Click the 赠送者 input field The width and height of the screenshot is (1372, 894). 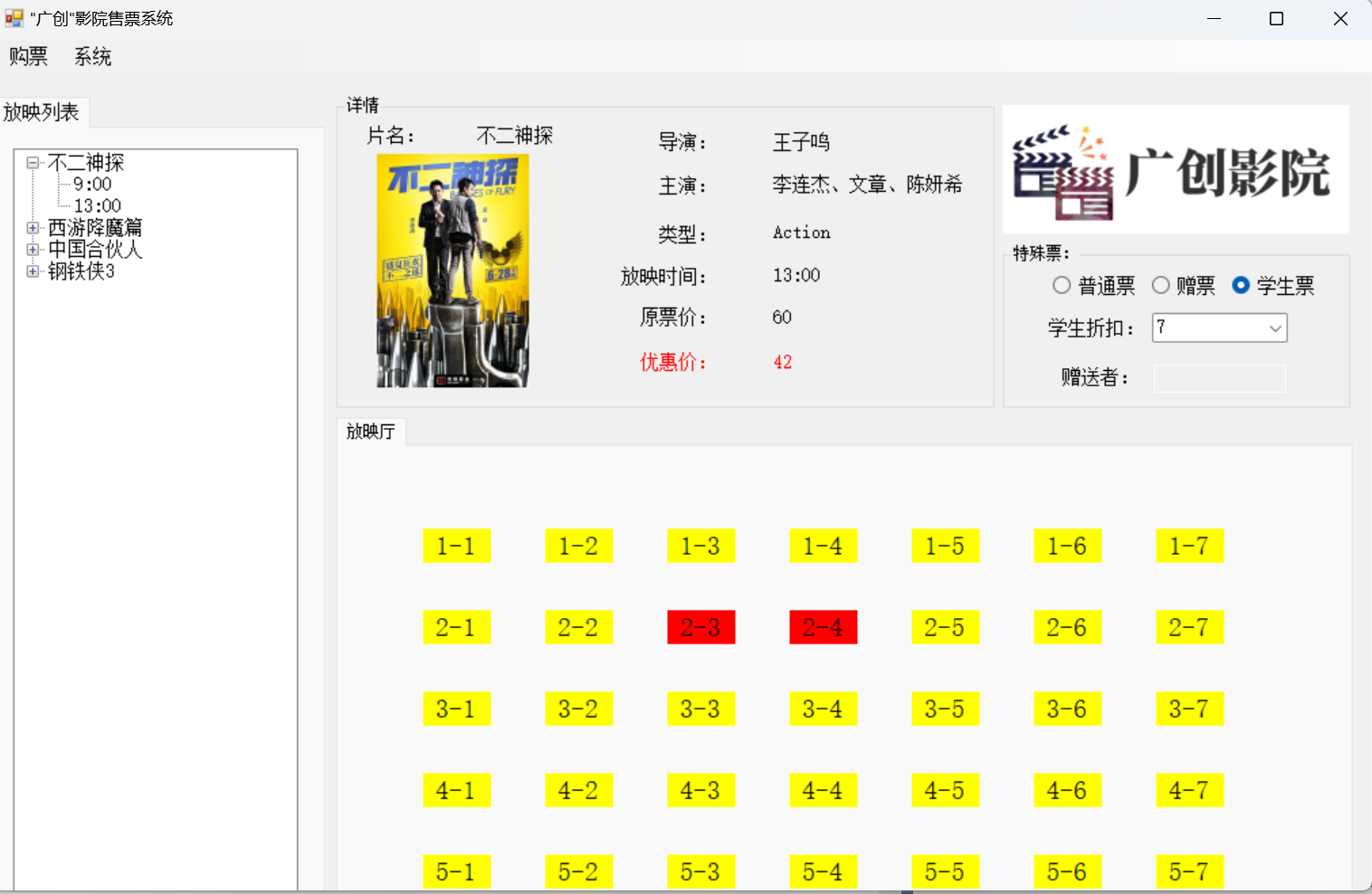click(x=1218, y=378)
